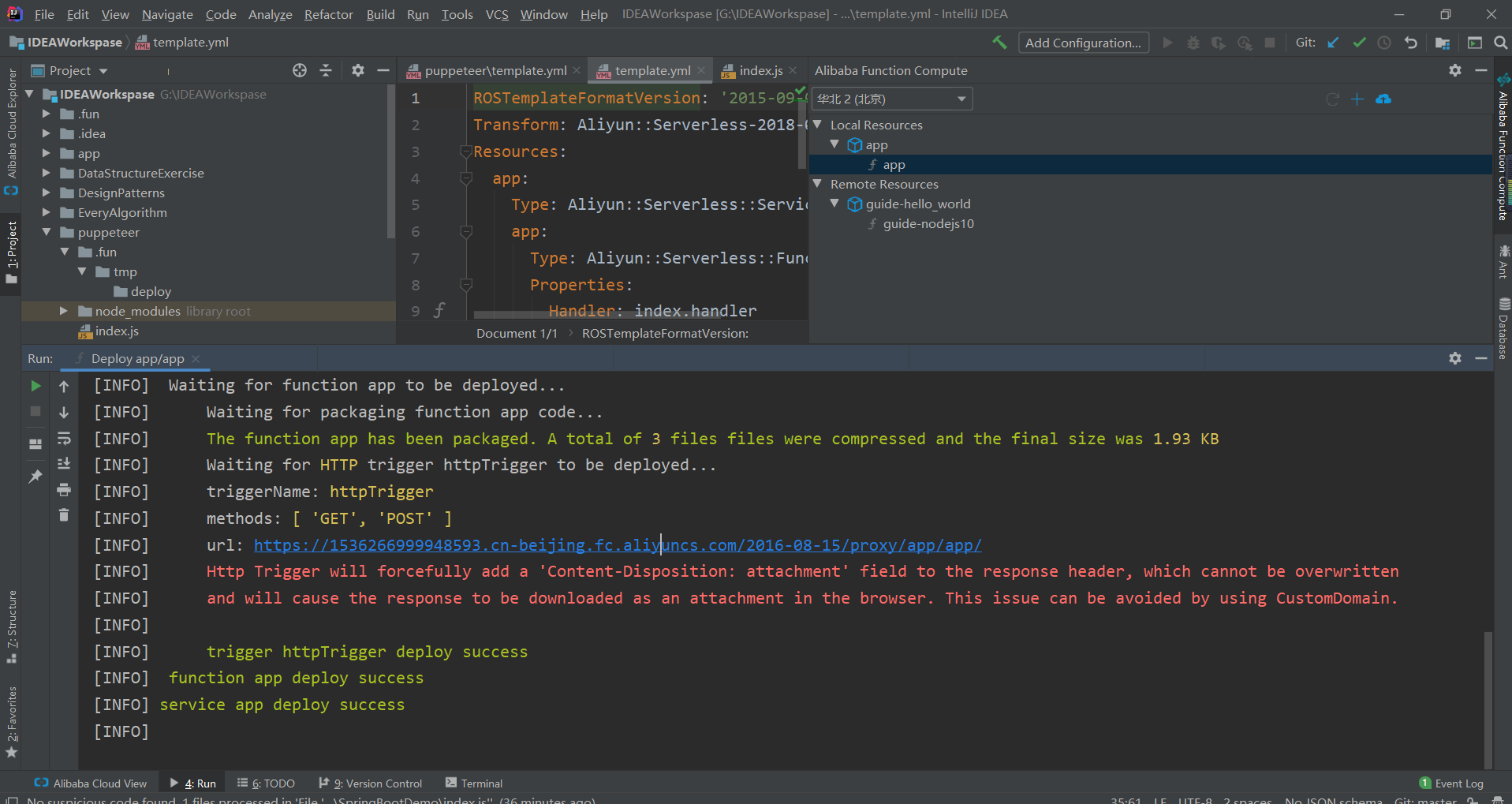
Task: Open Function Compute panel settings gear
Action: click(1455, 70)
